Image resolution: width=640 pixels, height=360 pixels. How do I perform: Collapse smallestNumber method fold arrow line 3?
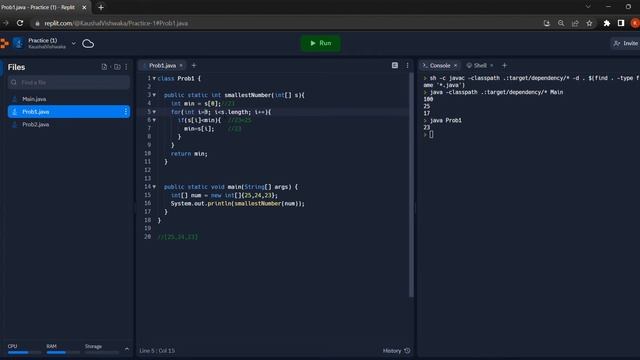click(x=154, y=95)
